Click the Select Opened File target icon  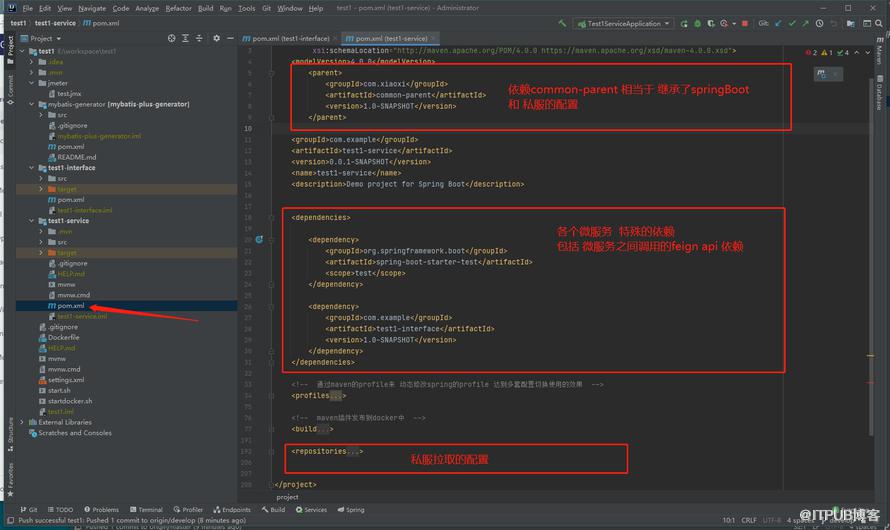pyautogui.click(x=171, y=38)
